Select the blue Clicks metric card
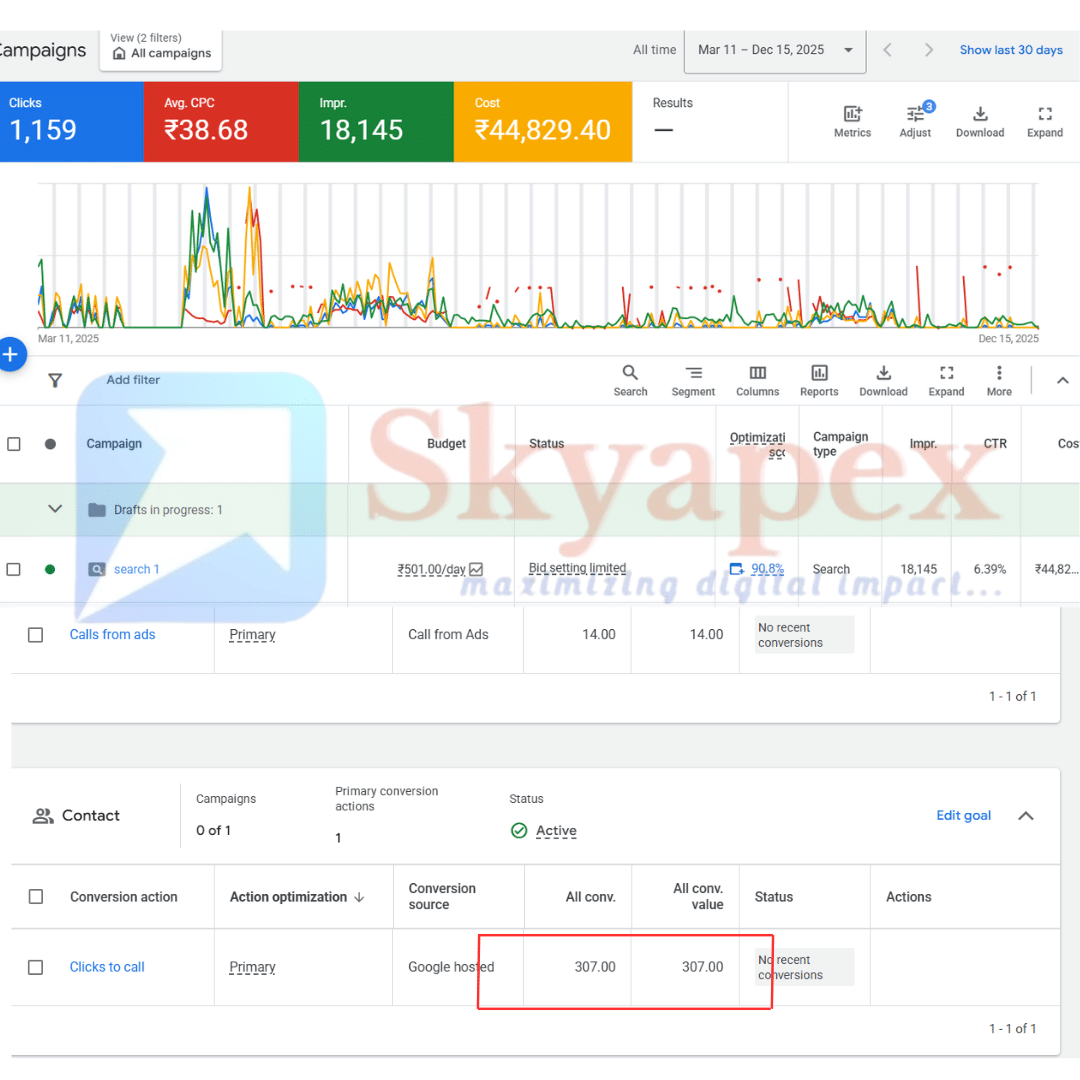The width and height of the screenshot is (1080, 1080). click(70, 121)
